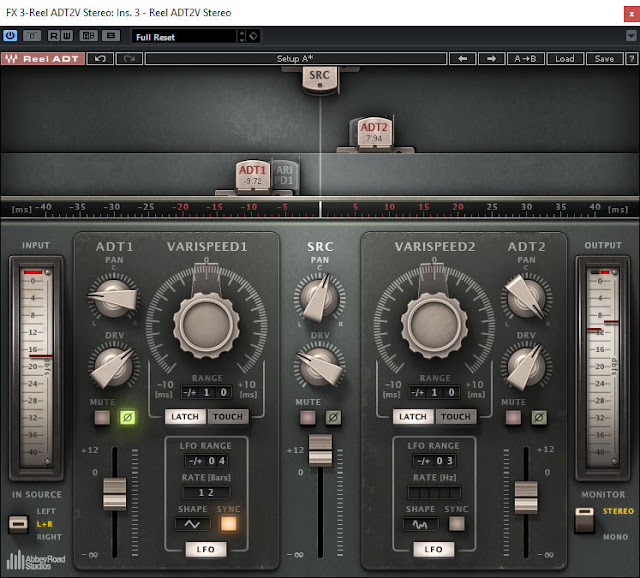Flip the MONITOR stereo/mono switch
Viewport: 640px width, 578px height.
coord(584,520)
